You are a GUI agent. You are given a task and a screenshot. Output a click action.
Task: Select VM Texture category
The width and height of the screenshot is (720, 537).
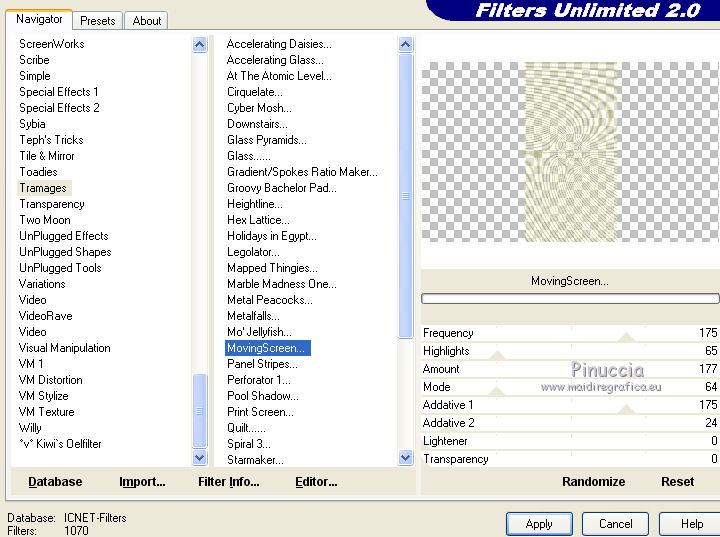tap(46, 412)
